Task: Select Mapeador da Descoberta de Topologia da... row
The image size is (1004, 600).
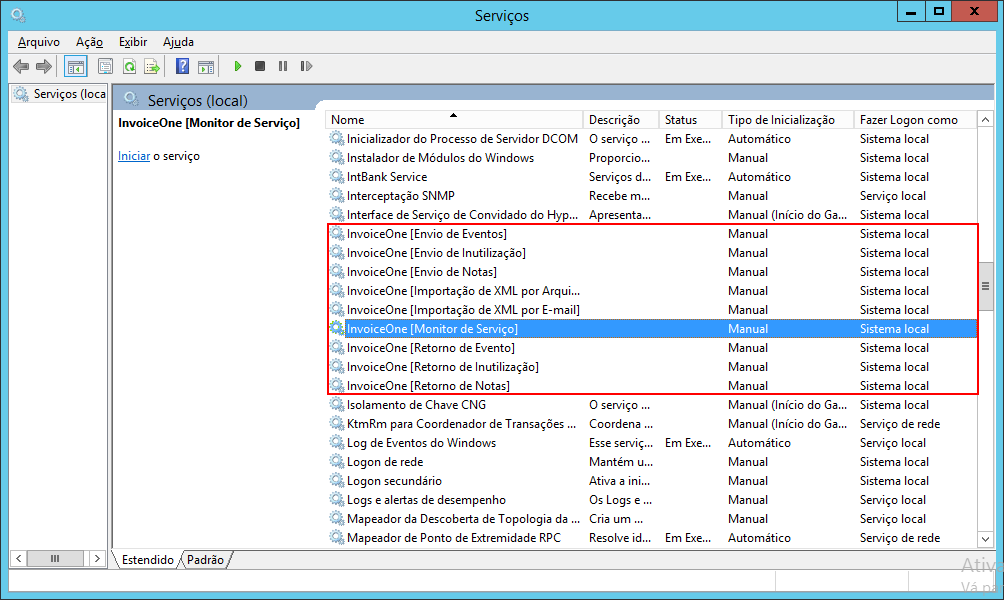Action: 652,519
